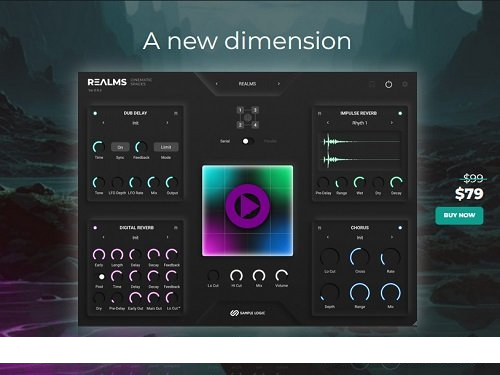Click the Digital Reverb Main Out knob

point(154,298)
